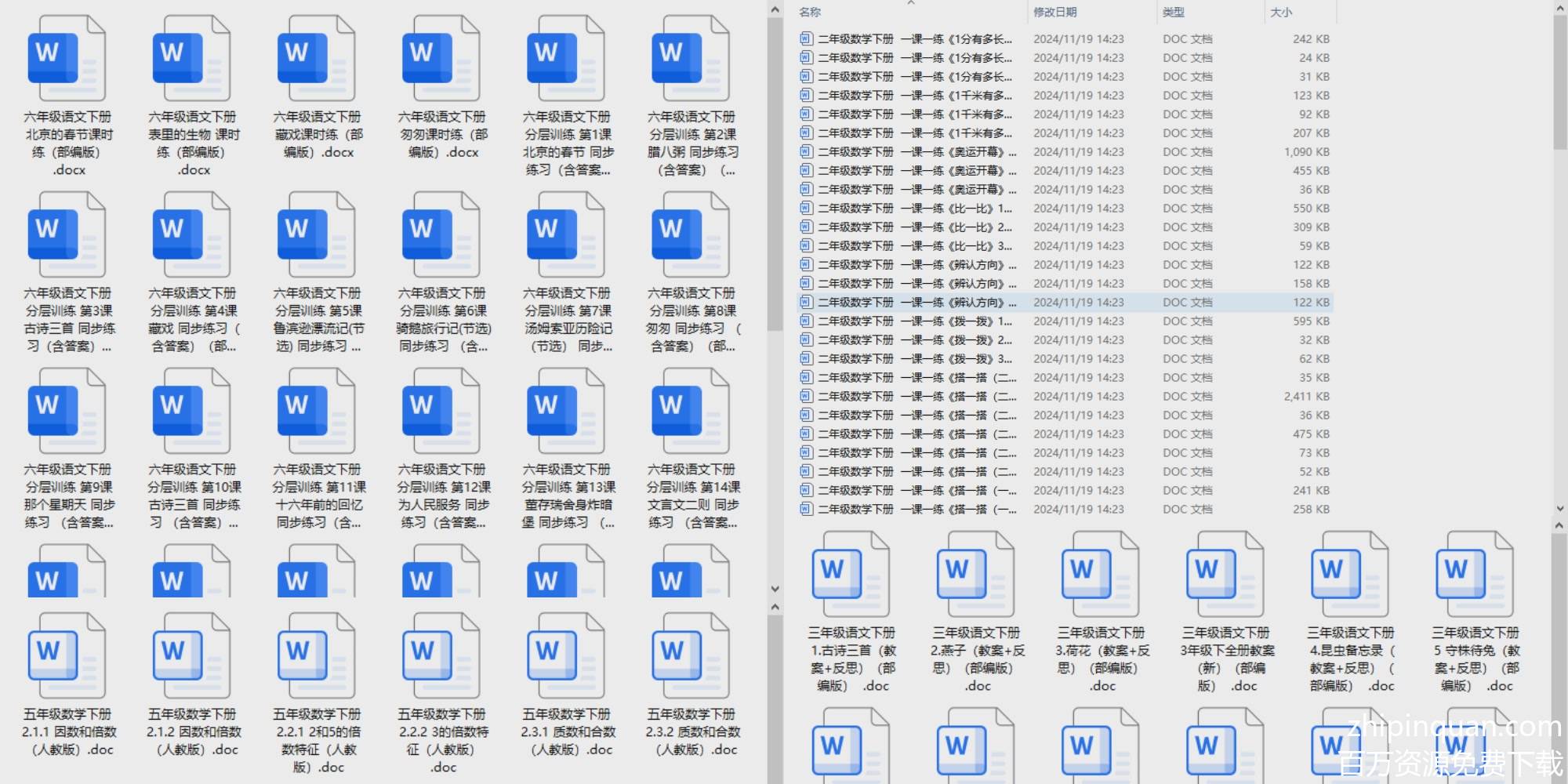Select the list row sized 2,411 KB

[1065, 396]
